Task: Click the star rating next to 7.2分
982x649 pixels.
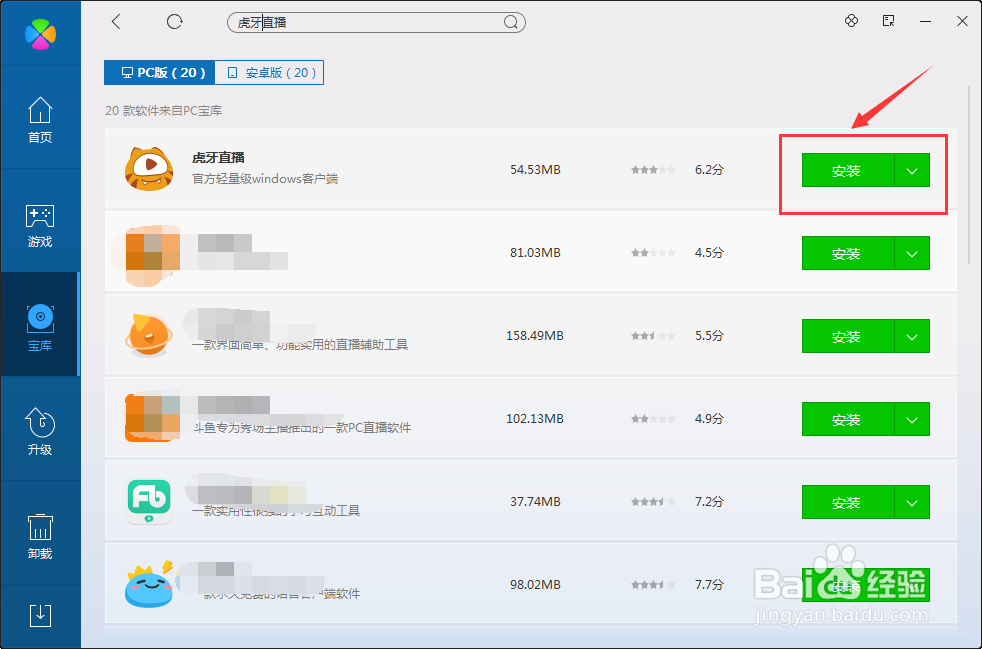Action: 653,502
